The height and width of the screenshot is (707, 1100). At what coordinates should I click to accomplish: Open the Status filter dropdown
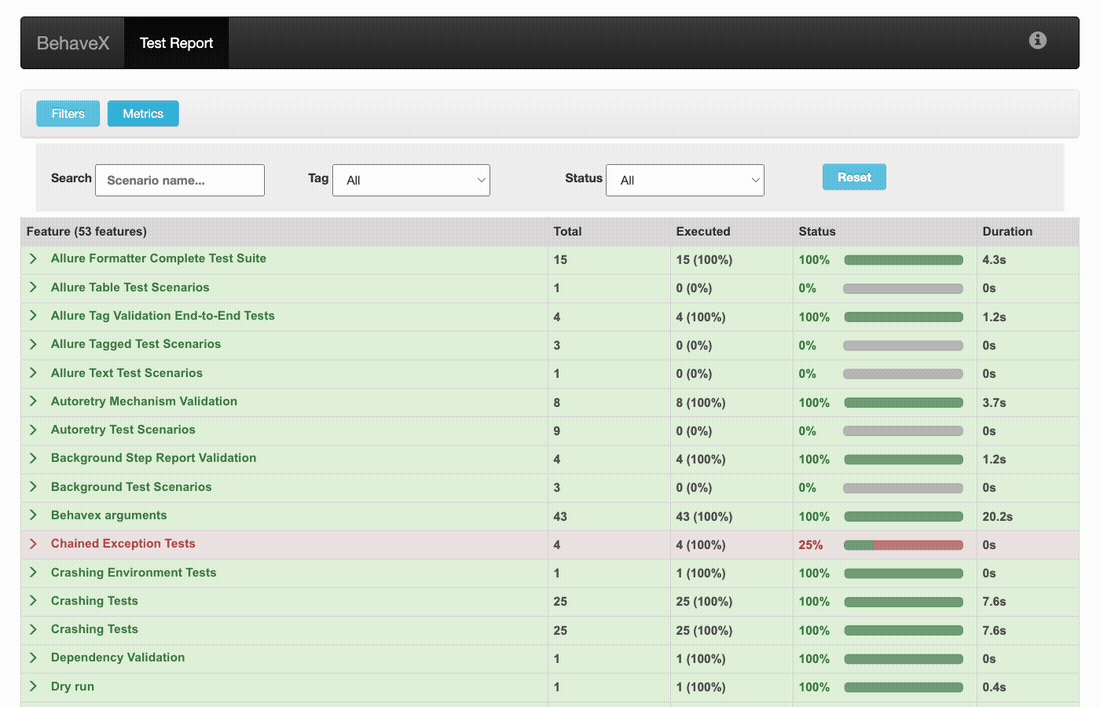tap(685, 180)
